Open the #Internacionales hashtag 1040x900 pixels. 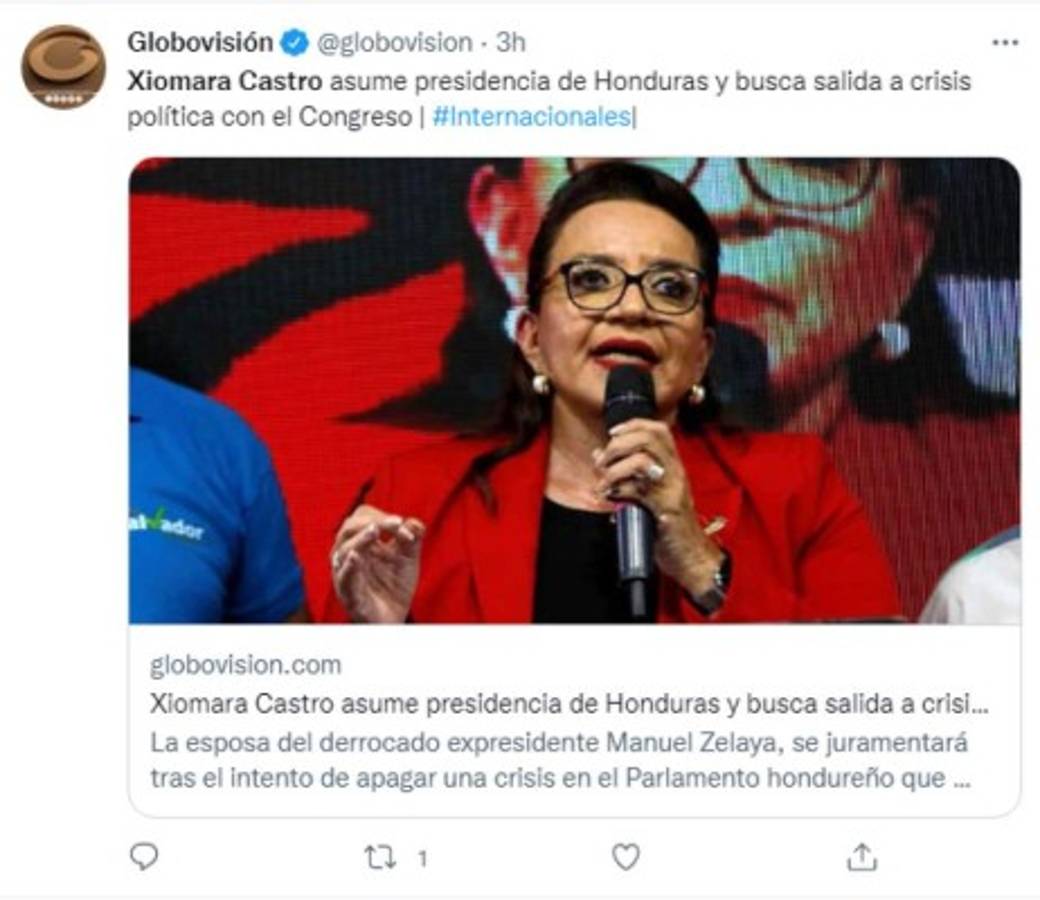(533, 117)
